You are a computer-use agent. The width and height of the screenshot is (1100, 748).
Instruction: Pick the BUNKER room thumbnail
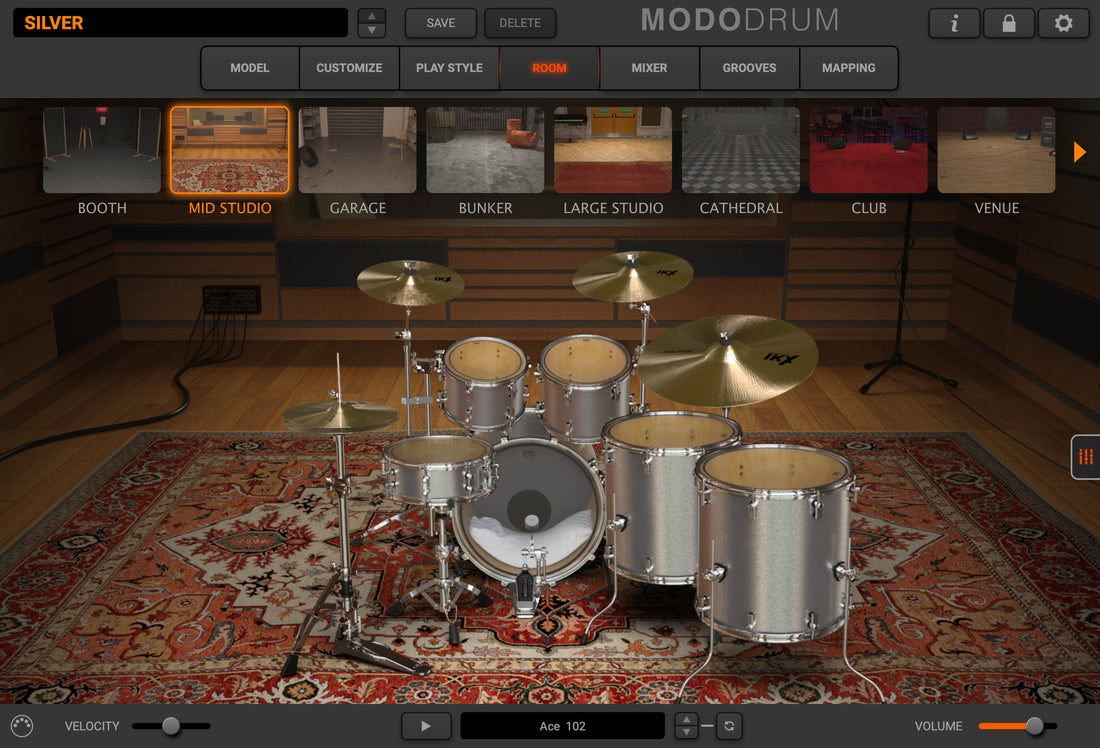pos(485,150)
